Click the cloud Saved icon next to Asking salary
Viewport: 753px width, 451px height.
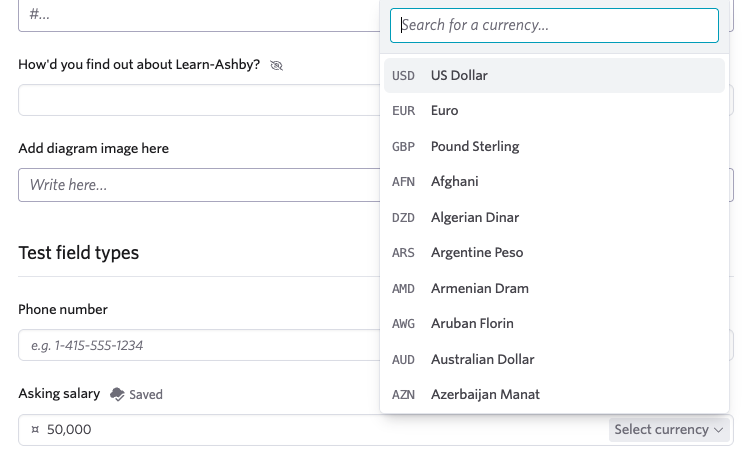click(x=117, y=394)
